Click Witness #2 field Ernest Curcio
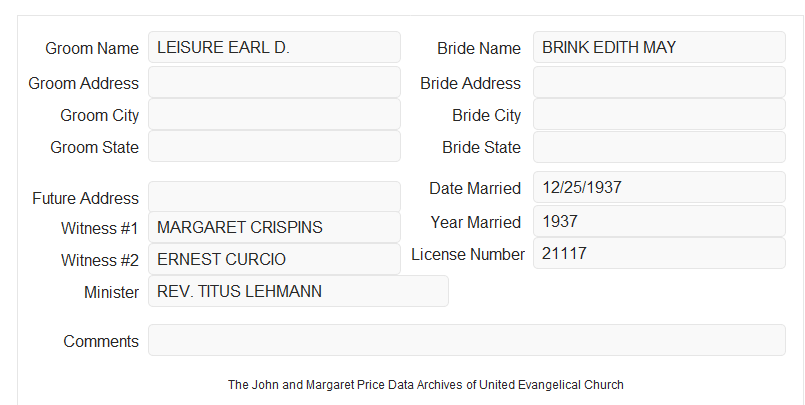Screen dimensions: 805x405 pyautogui.click(x=274, y=259)
